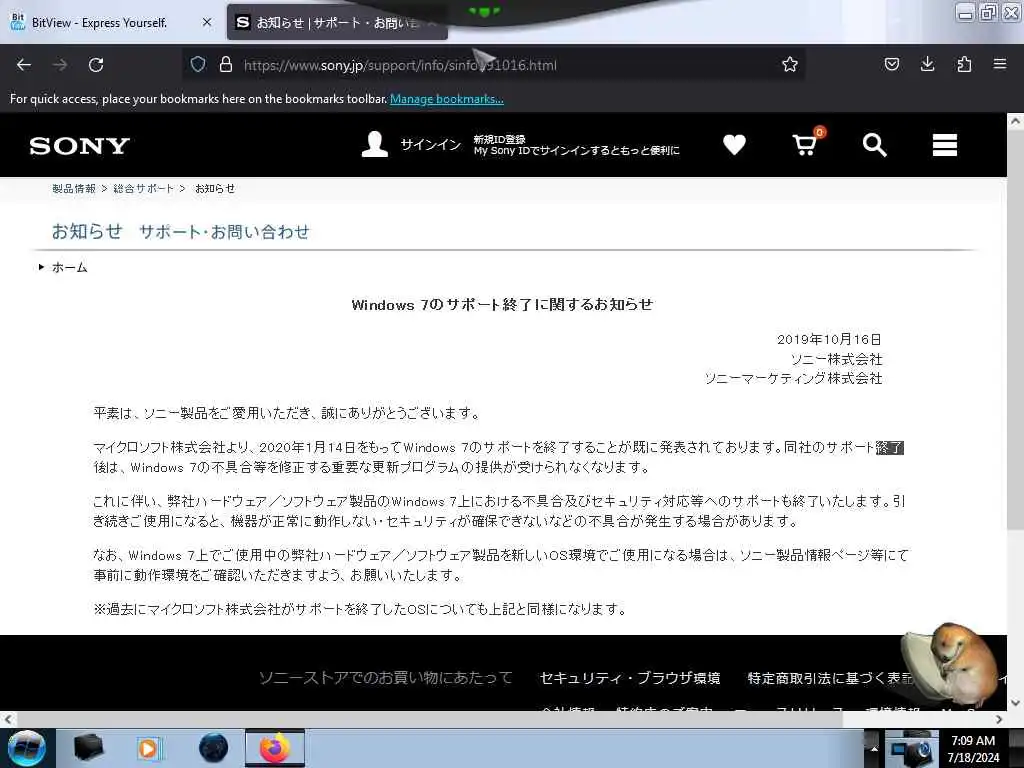Click 新規ID登録 link
Image resolution: width=1024 pixels, height=768 pixels.
coord(499,139)
